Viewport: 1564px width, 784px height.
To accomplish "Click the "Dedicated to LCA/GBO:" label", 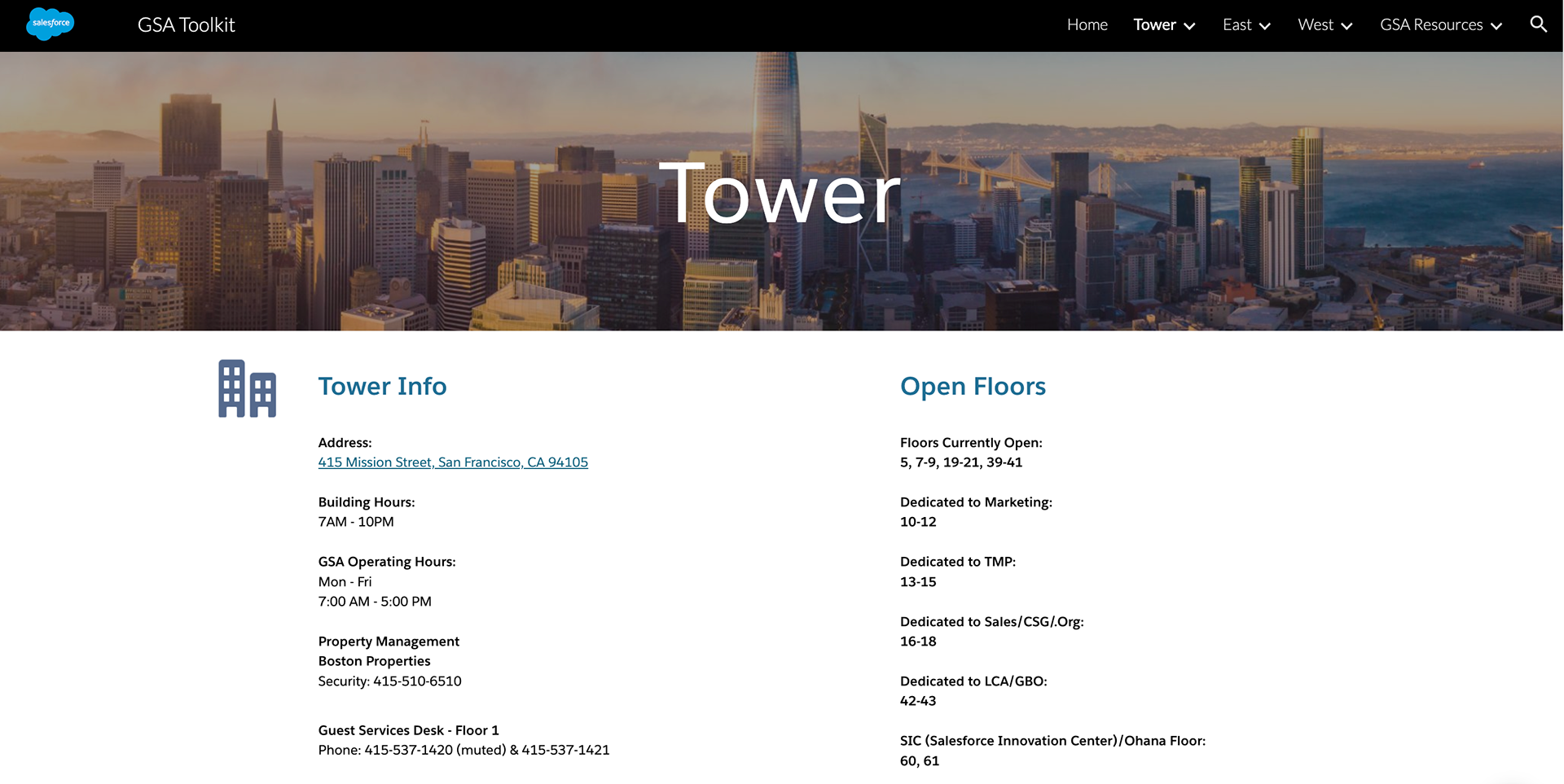I will click(973, 681).
